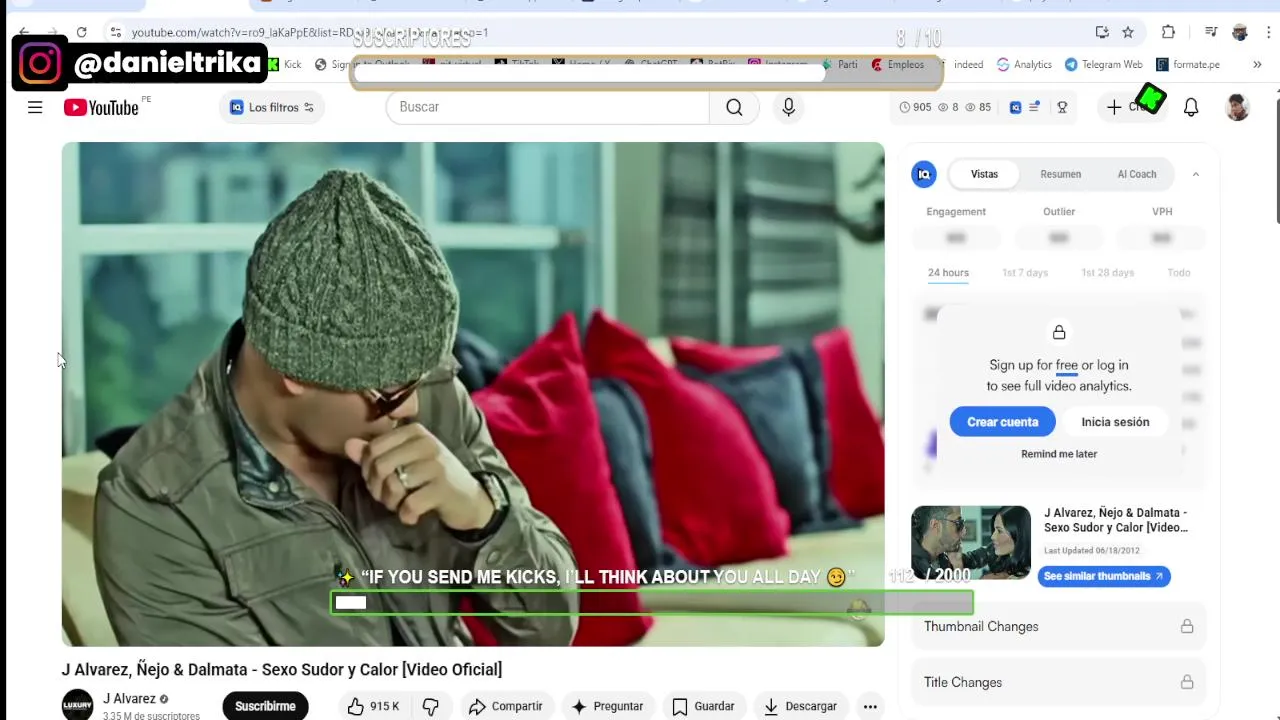1280x720 pixels.
Task: Go to the YouTube home logo
Action: click(101, 107)
